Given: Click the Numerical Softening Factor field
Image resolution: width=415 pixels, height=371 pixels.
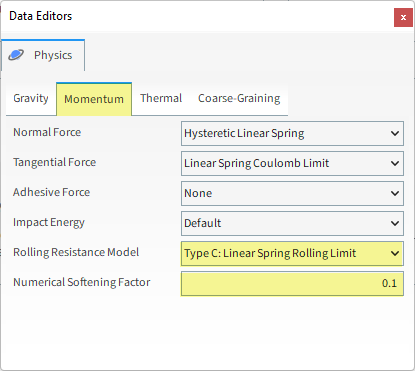Looking at the screenshot, I should click(x=292, y=284).
